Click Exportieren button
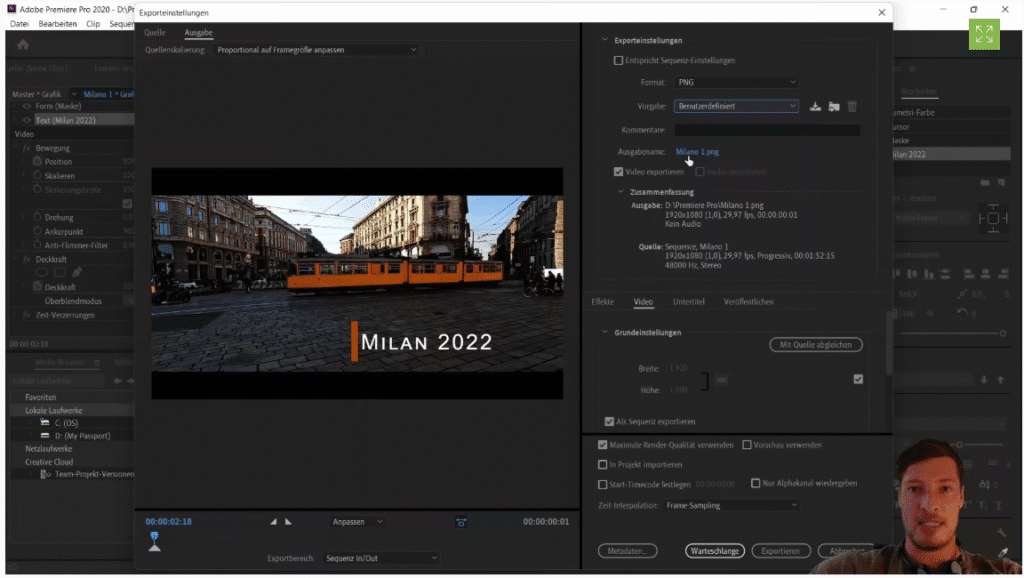Screen dimensions: 1024x578 [x=780, y=551]
